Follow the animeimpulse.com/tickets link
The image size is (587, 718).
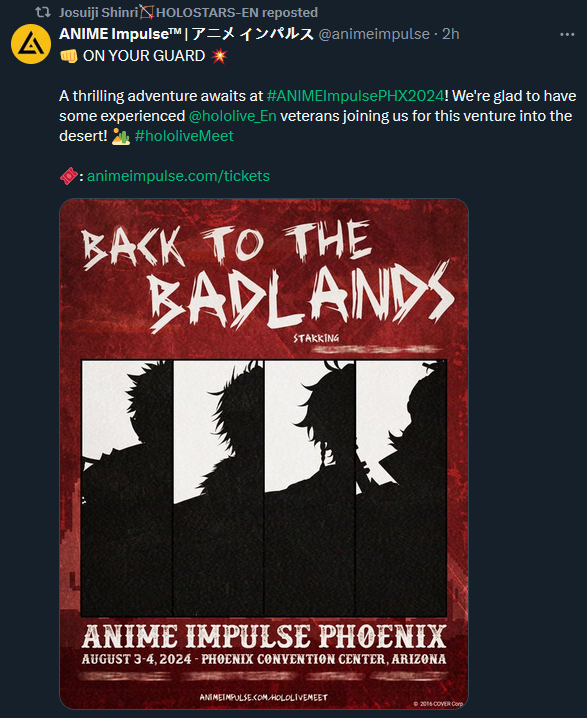point(178,176)
